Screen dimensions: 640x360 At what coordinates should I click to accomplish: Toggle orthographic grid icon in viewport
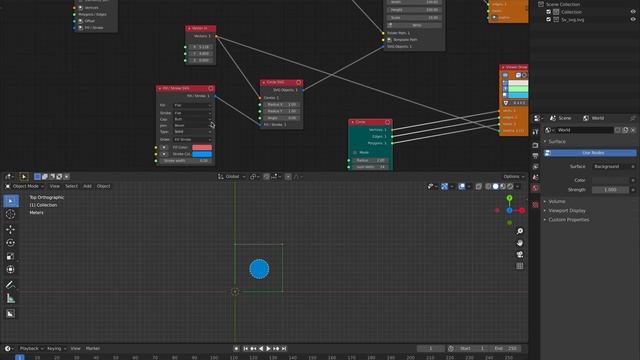[520, 266]
